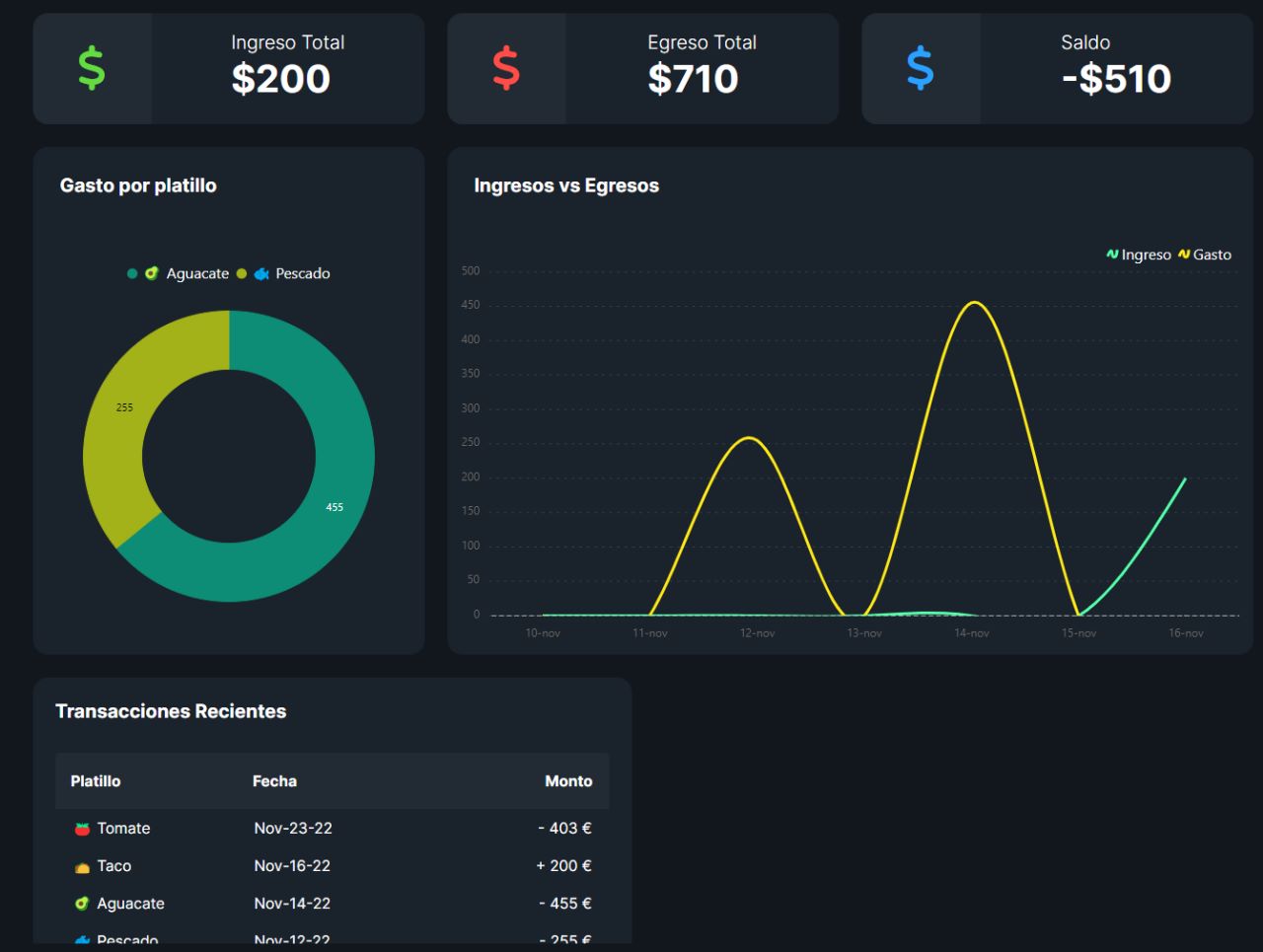Click the 255 label on the donut
Viewport: 1263px width, 952px height.
click(124, 407)
